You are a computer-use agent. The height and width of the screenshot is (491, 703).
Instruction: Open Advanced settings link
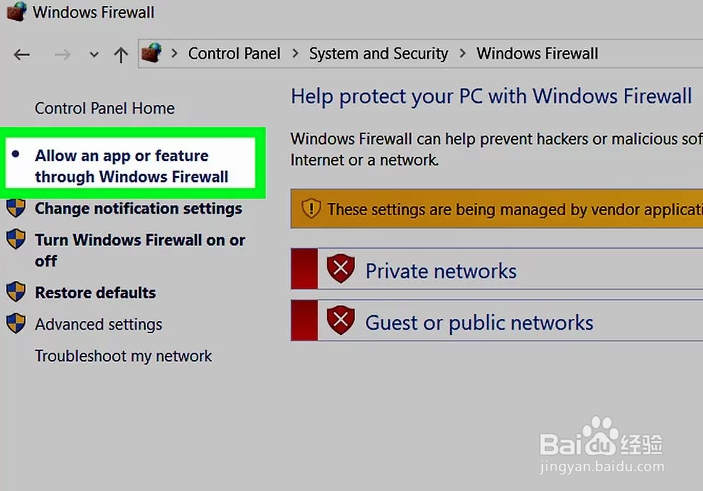98,324
